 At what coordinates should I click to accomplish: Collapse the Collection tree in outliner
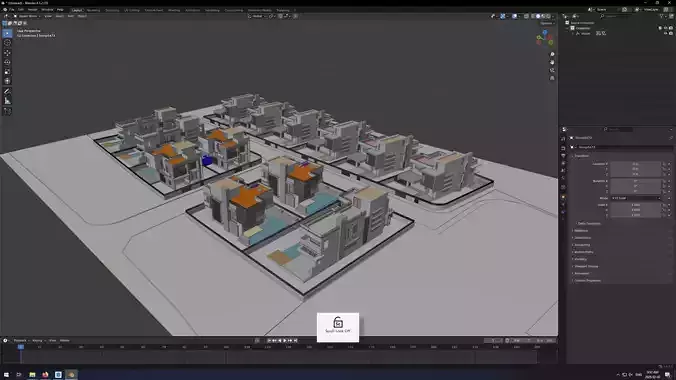click(x=568, y=28)
